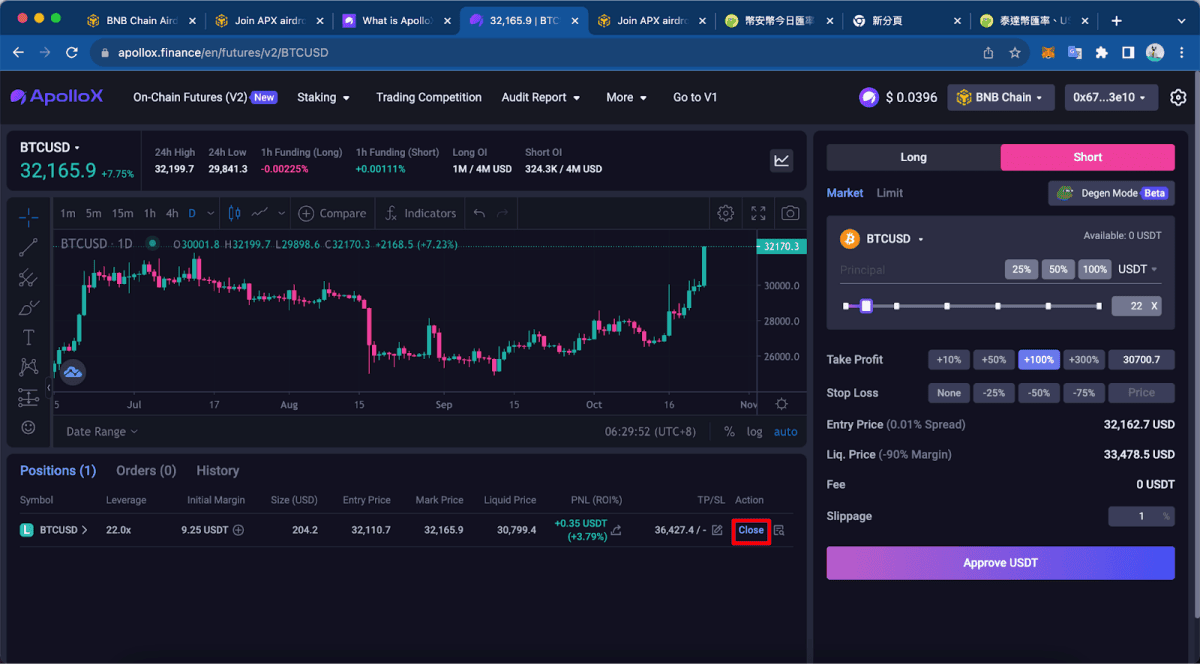
Task: Open BTCUSD dropdown in the order panel
Action: point(895,239)
